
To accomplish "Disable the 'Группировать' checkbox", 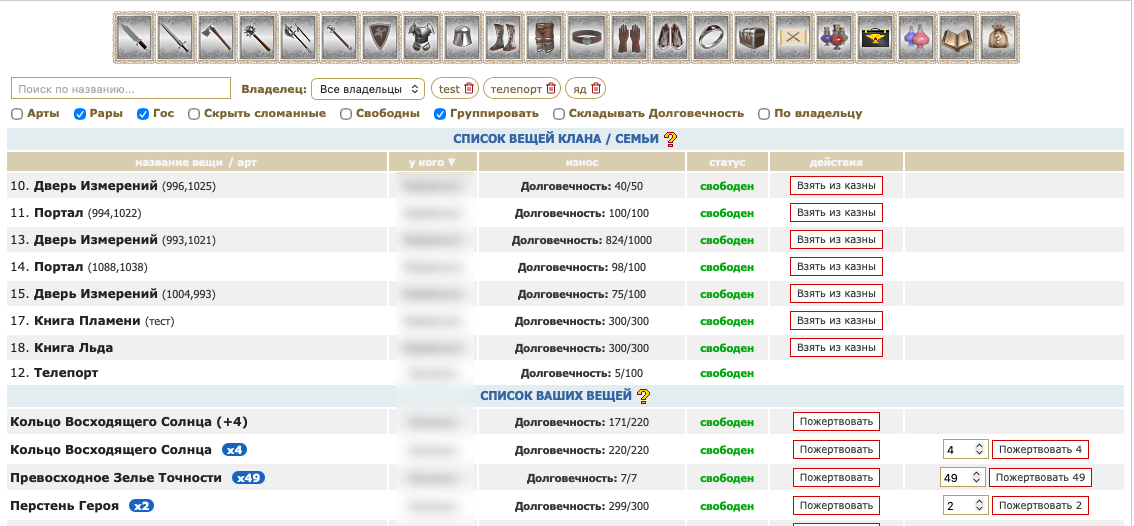I will click(x=440, y=114).
